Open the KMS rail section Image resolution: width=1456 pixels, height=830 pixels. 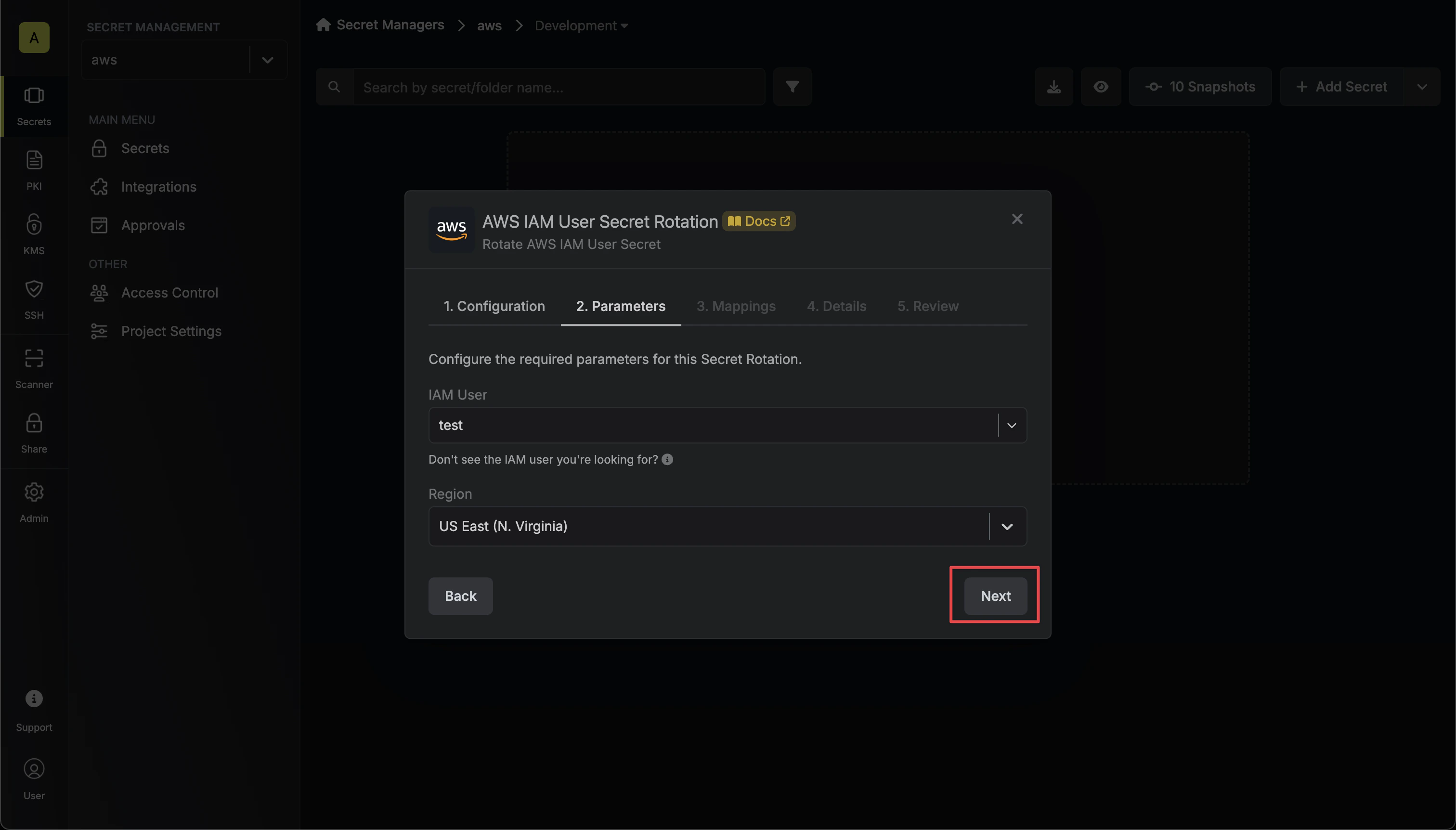point(34,234)
